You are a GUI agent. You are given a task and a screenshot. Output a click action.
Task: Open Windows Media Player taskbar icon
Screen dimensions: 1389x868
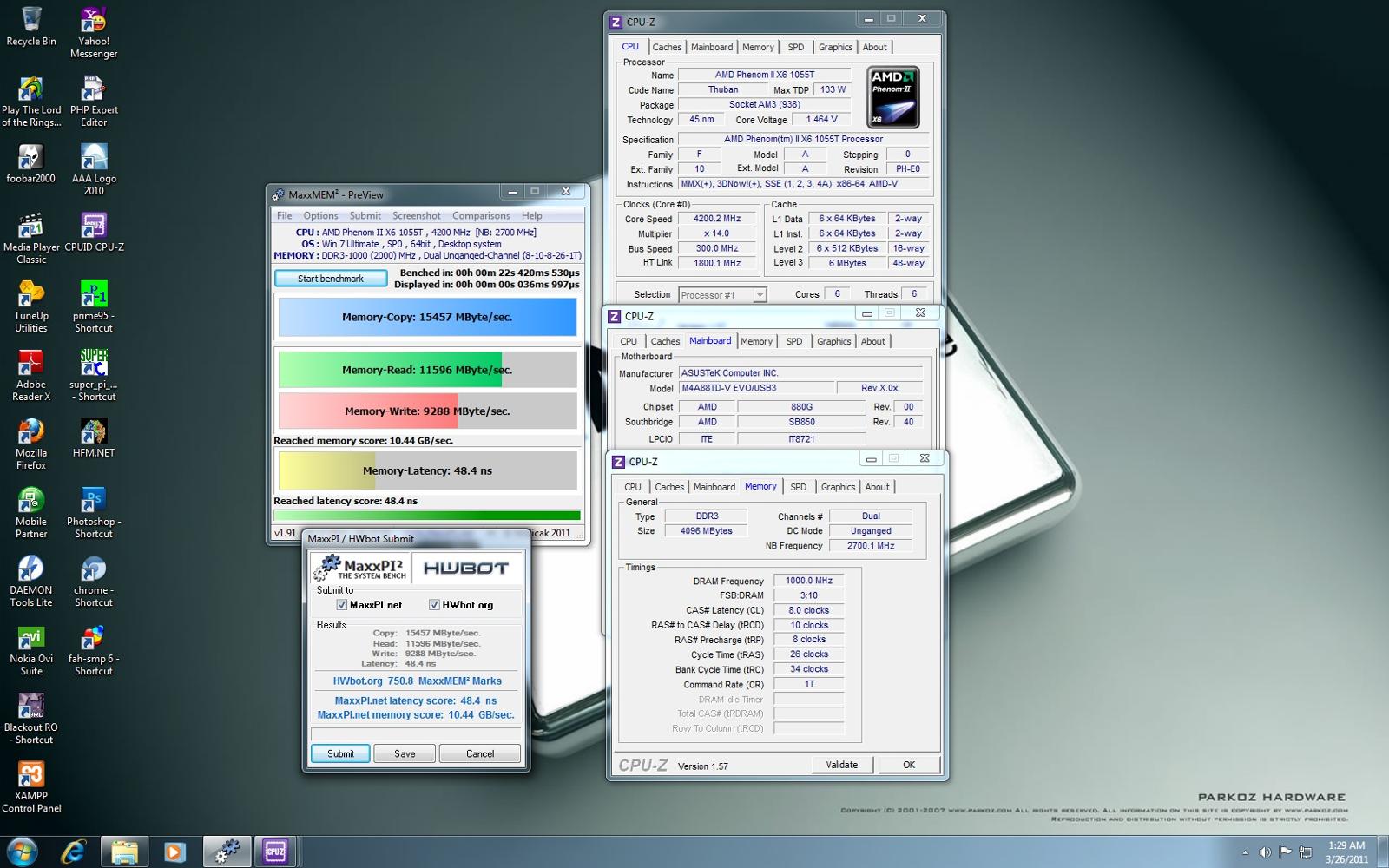[174, 852]
